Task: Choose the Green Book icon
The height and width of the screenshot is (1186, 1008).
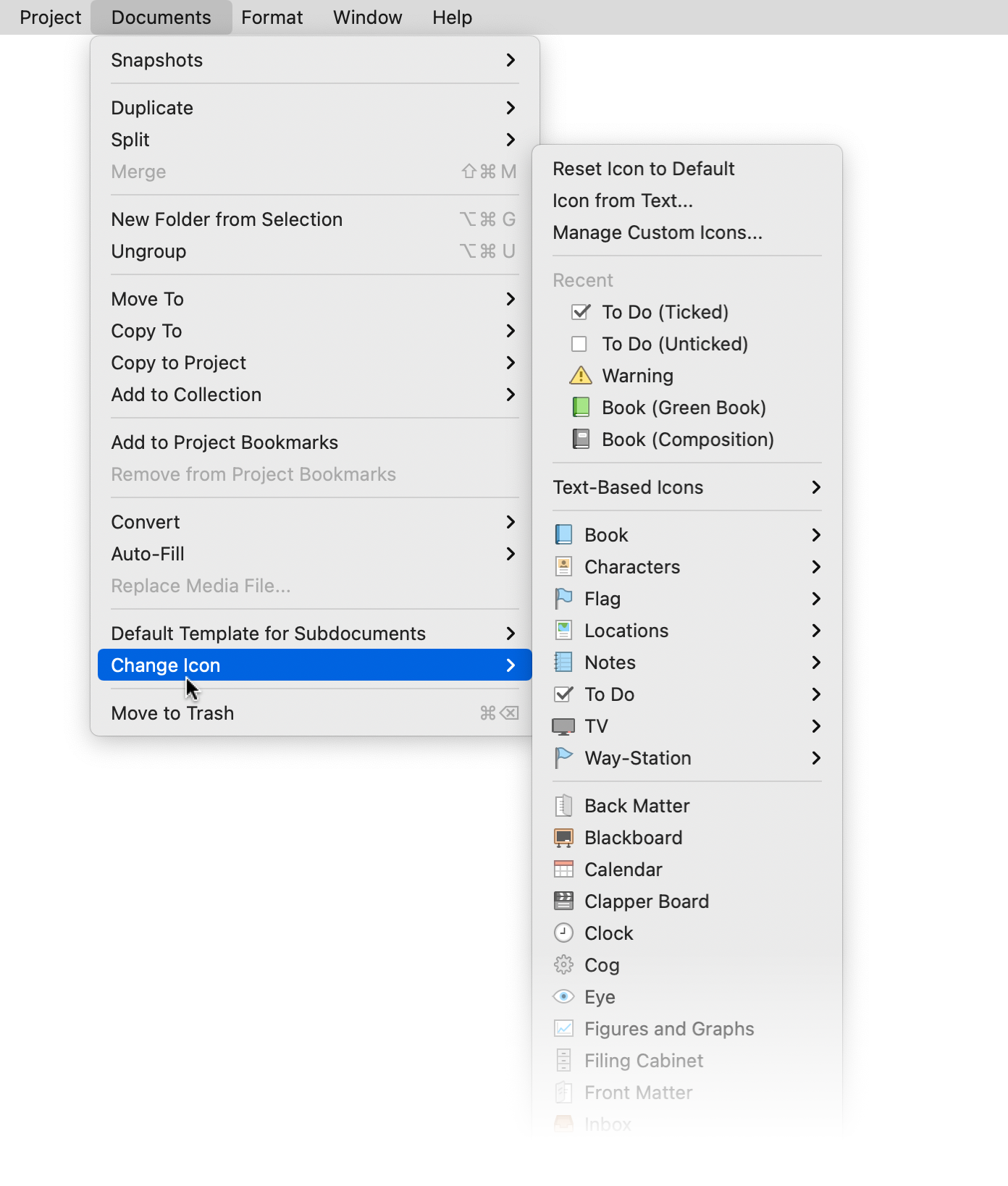Action: tap(684, 408)
